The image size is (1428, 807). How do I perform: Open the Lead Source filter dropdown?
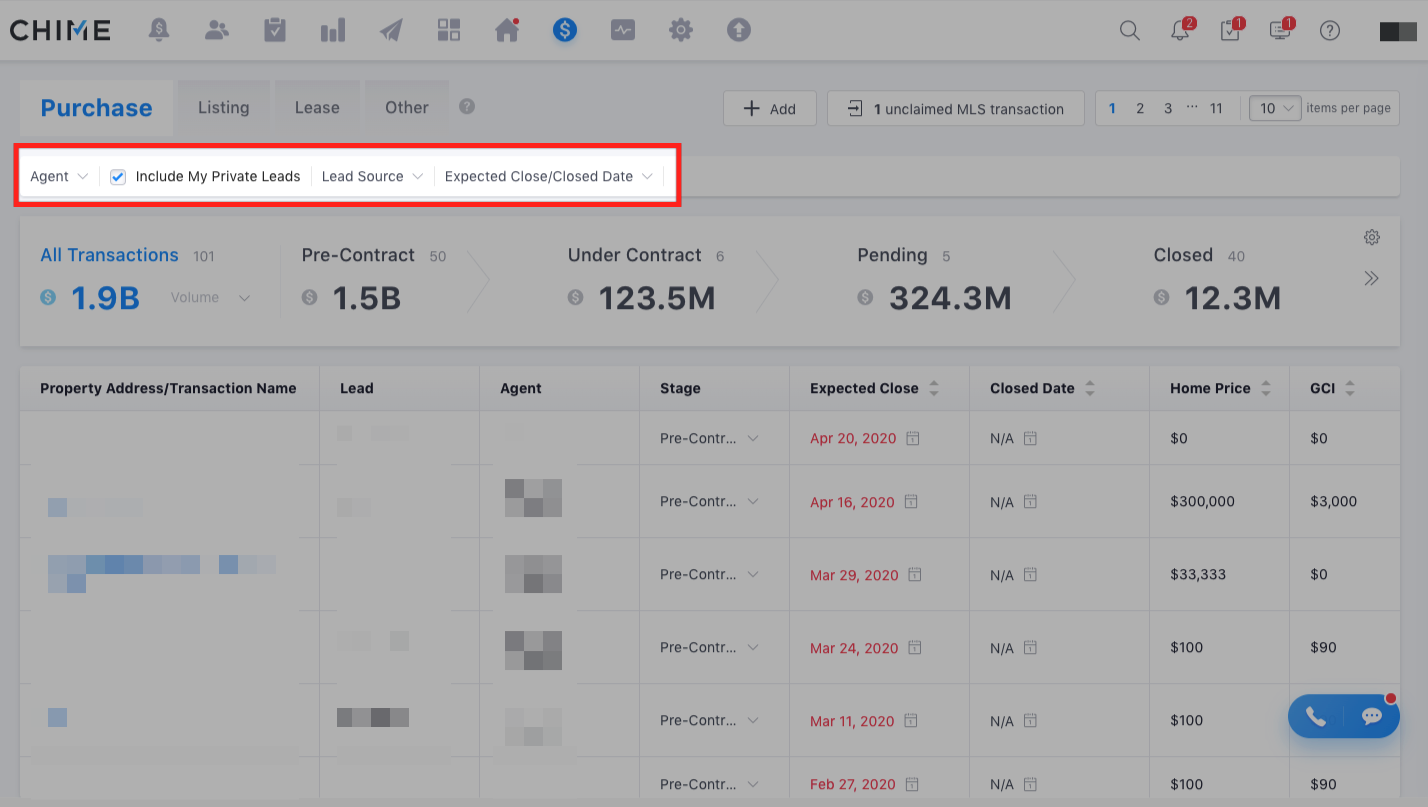pyautogui.click(x=371, y=176)
